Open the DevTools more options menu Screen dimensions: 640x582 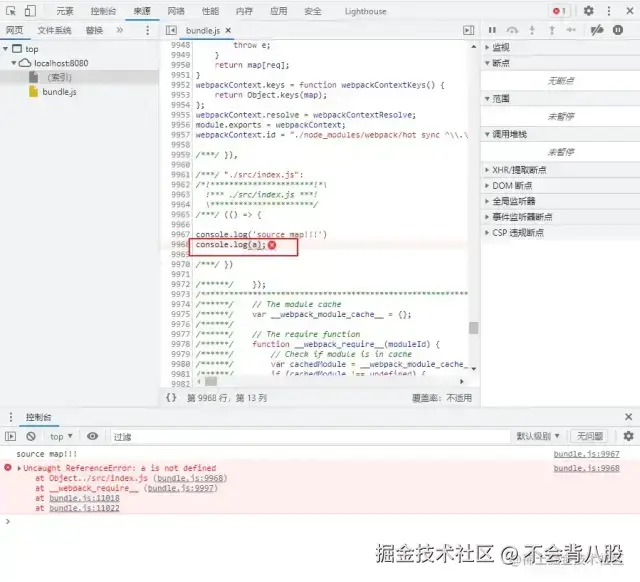[609, 11]
